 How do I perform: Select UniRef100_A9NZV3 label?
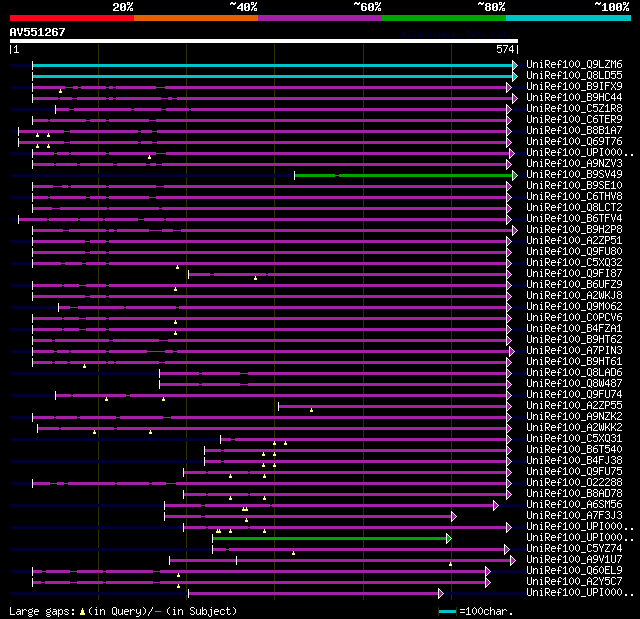[574, 164]
